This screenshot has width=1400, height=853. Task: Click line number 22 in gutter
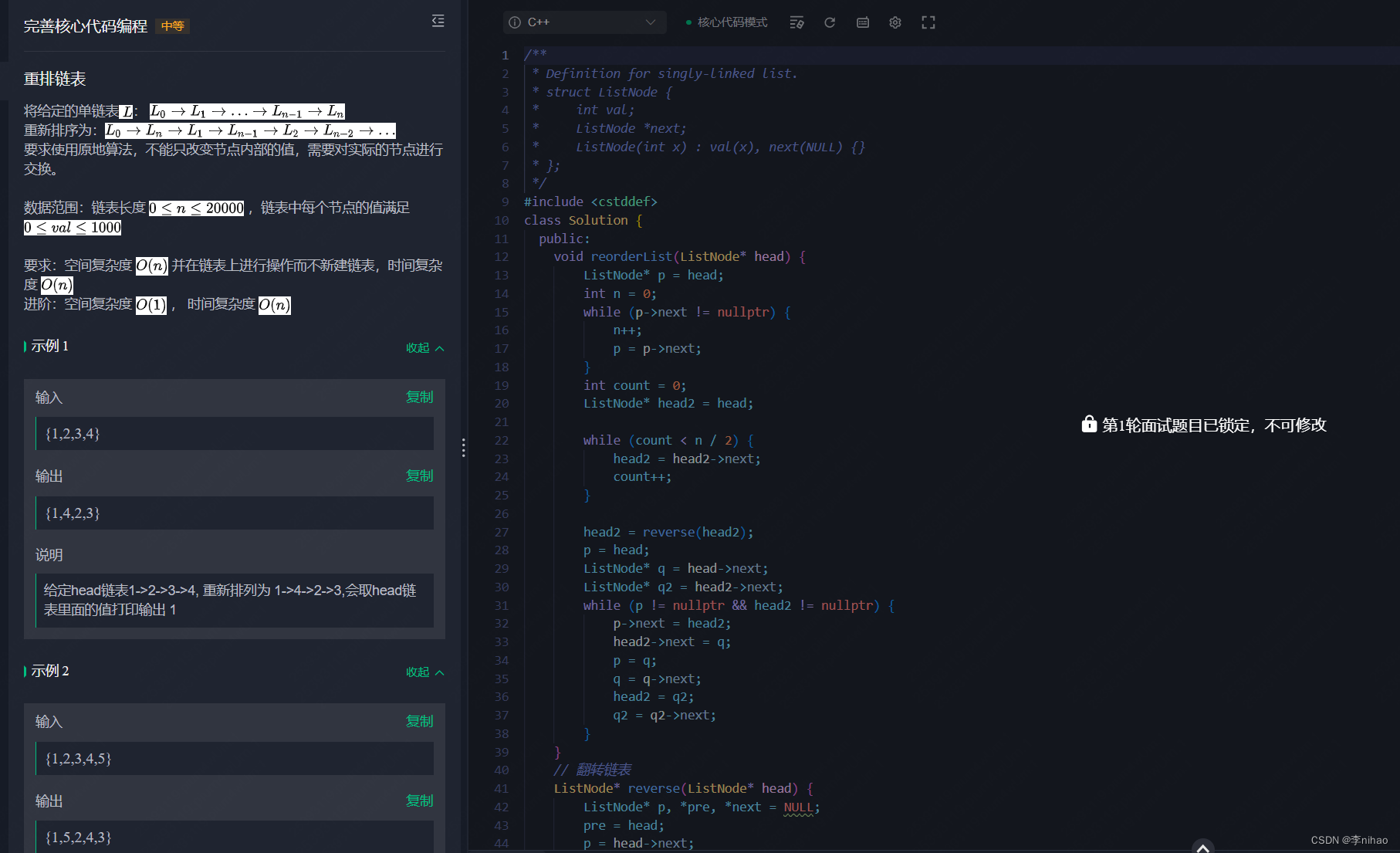point(502,440)
